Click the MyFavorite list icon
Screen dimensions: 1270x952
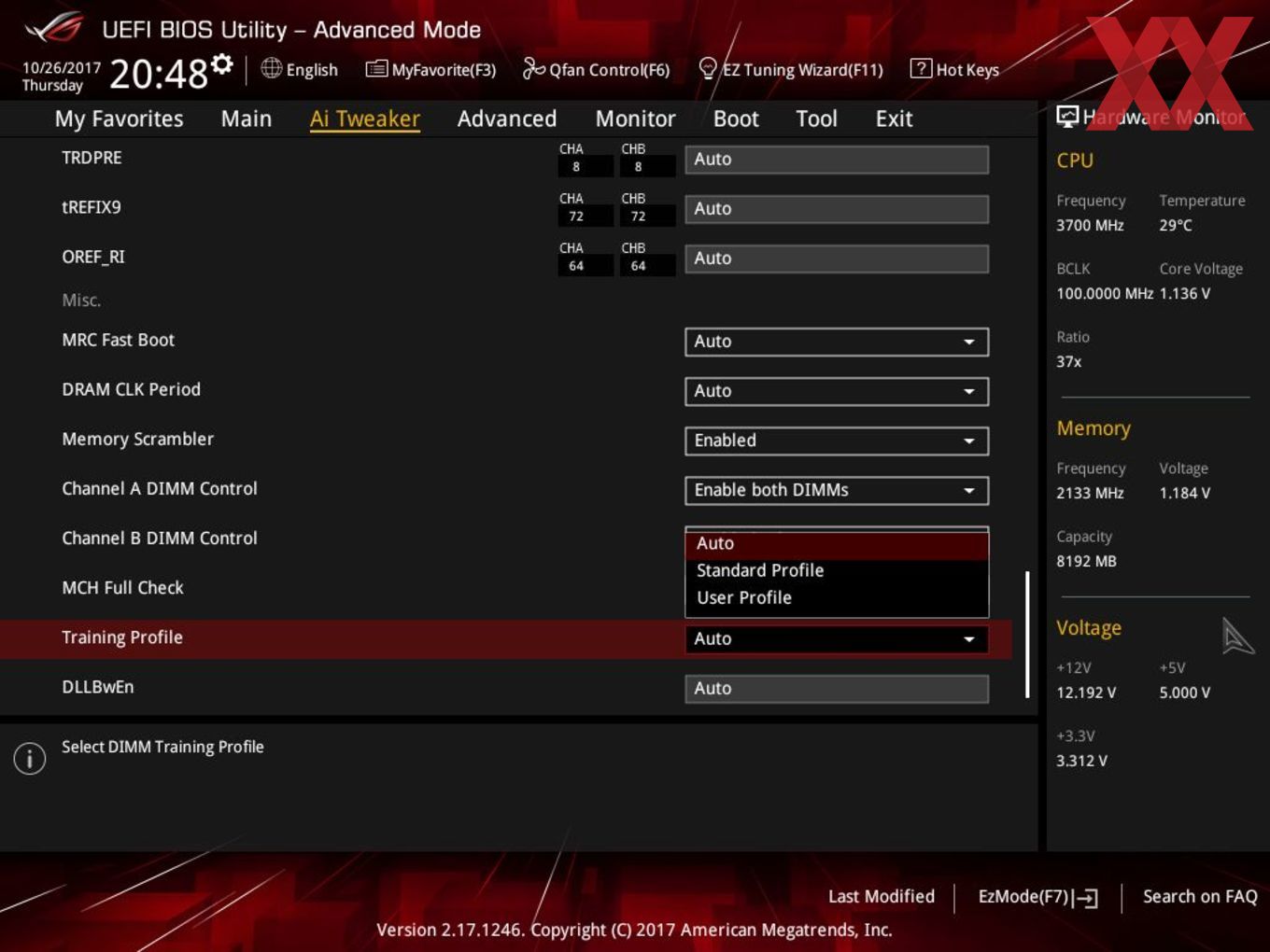pyautogui.click(x=376, y=69)
